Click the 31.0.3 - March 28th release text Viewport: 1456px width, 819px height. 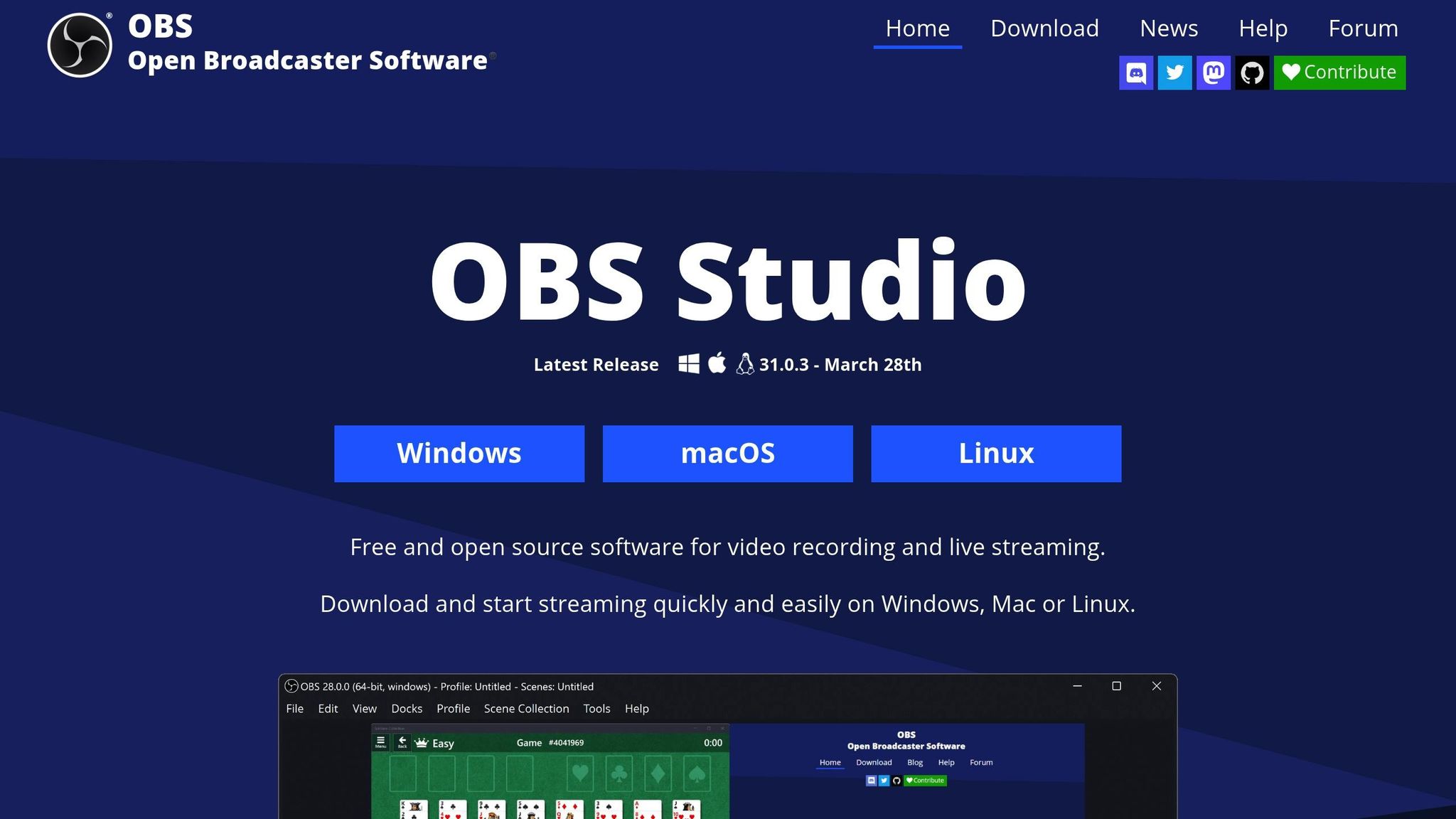click(840, 365)
